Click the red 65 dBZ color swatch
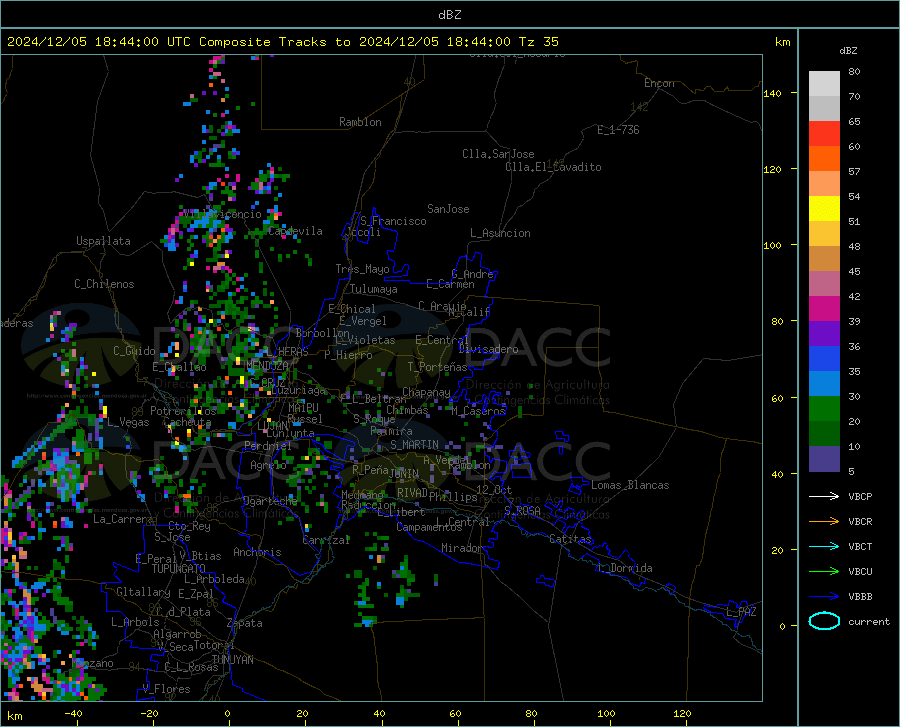The width and height of the screenshot is (900, 727). [824, 134]
